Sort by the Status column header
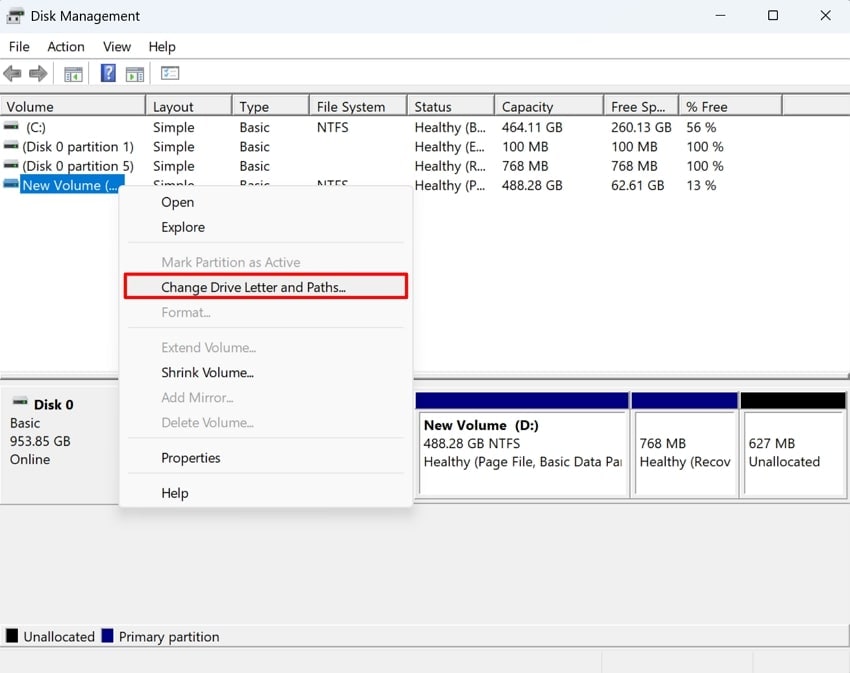This screenshot has width=850, height=673. (x=450, y=106)
